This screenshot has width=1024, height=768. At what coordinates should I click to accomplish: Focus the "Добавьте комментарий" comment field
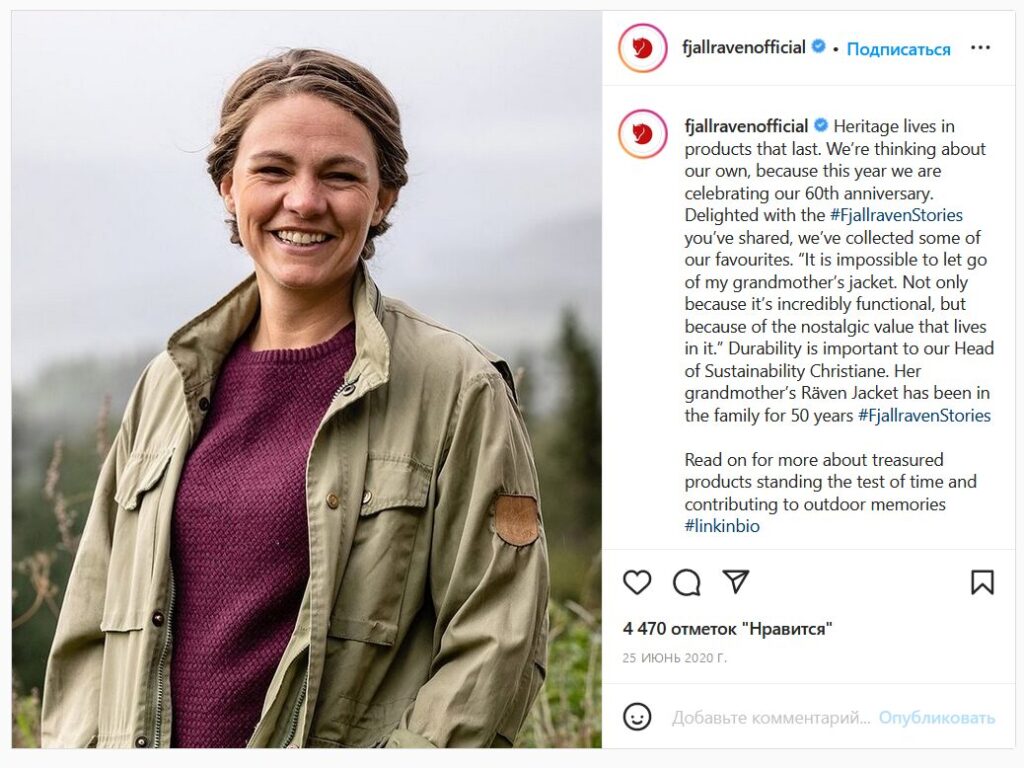point(770,718)
